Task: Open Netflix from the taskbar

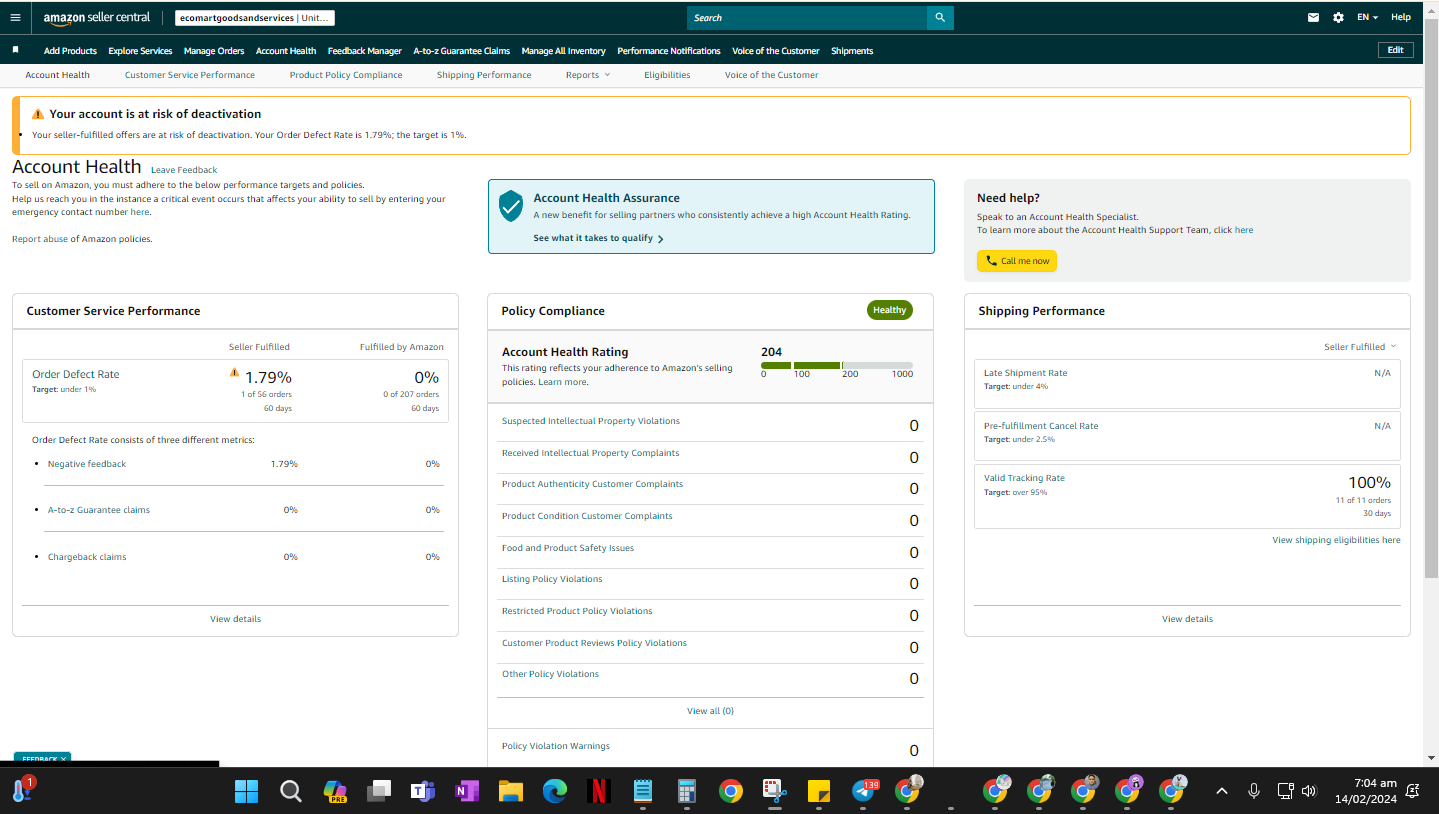Action: 599,792
